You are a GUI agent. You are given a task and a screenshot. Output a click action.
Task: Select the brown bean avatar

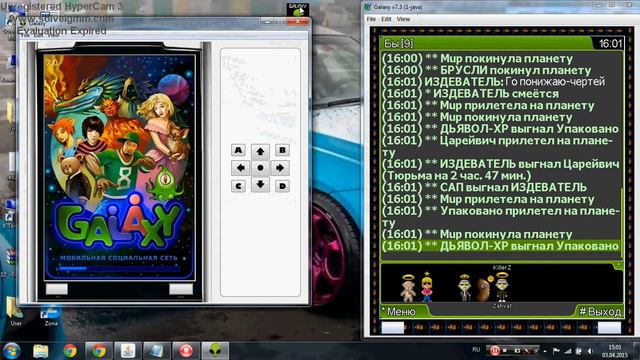tap(483, 289)
